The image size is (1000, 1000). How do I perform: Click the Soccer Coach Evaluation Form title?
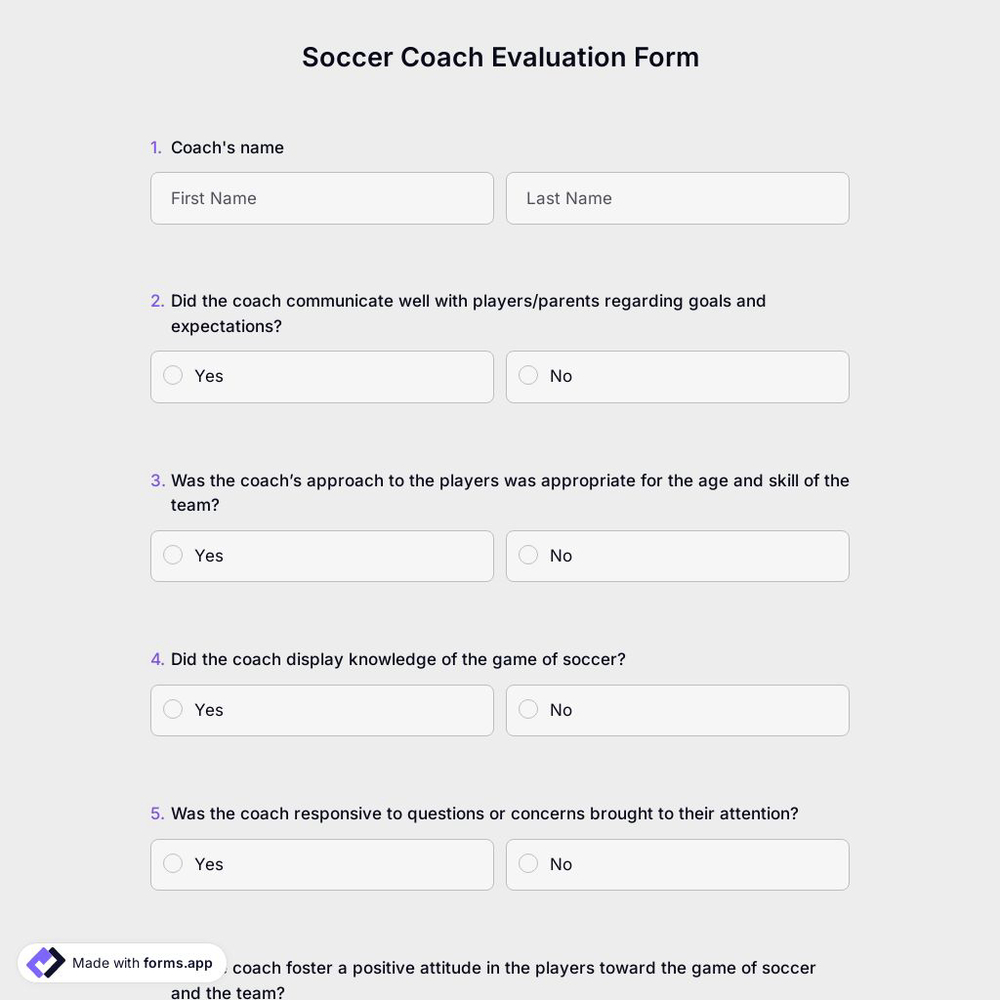pos(500,56)
